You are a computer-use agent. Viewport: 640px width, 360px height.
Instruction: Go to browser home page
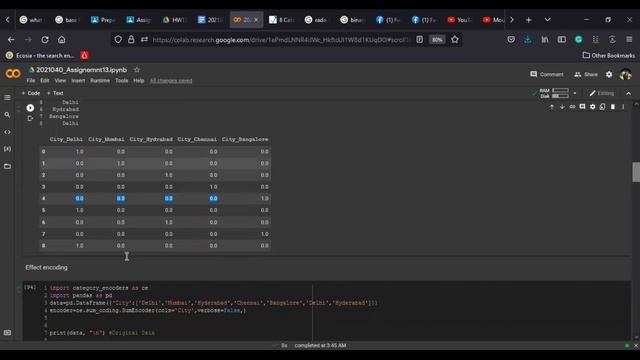point(62,40)
